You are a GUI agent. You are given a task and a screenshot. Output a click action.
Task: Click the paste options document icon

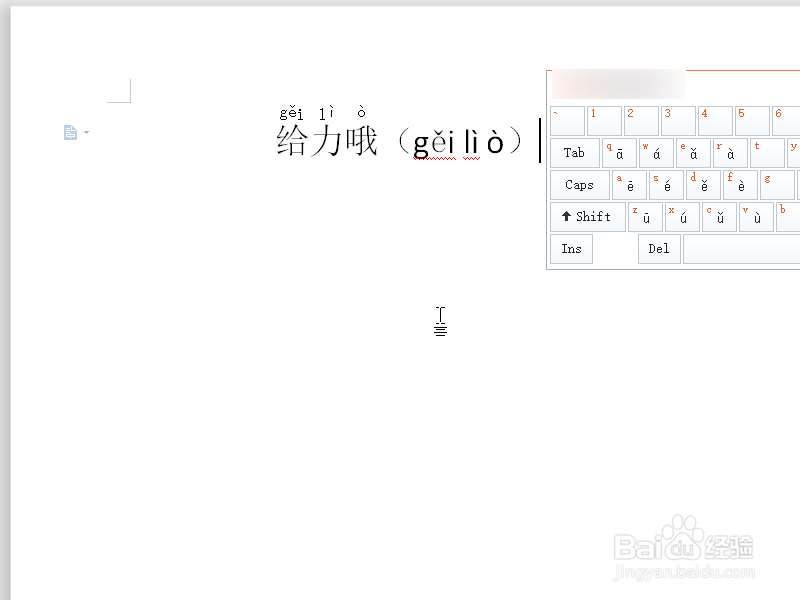click(70, 132)
